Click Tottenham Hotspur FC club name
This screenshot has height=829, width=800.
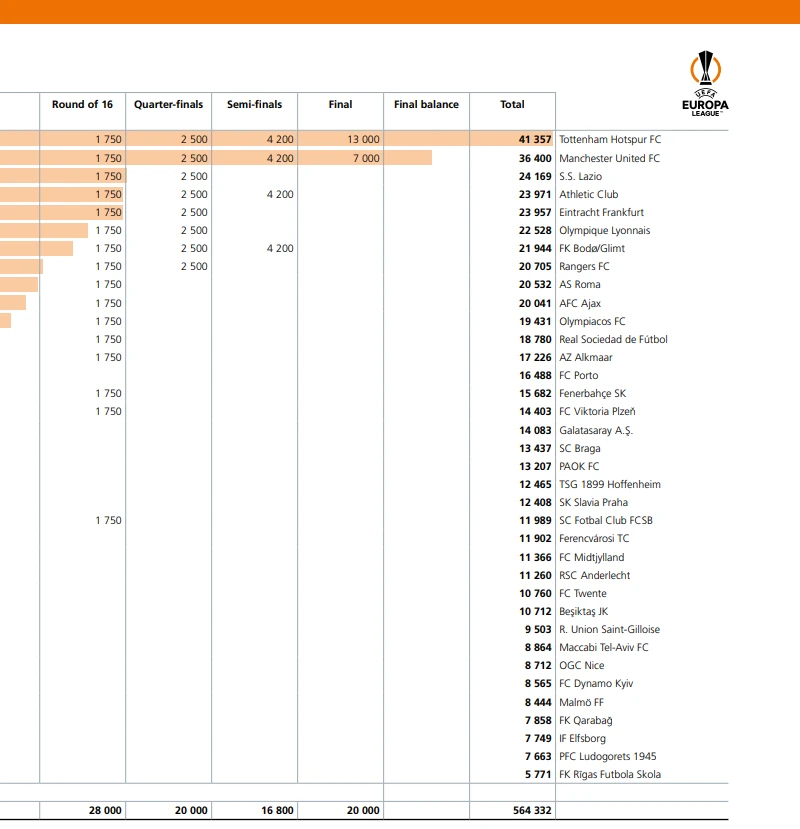[x=610, y=140]
